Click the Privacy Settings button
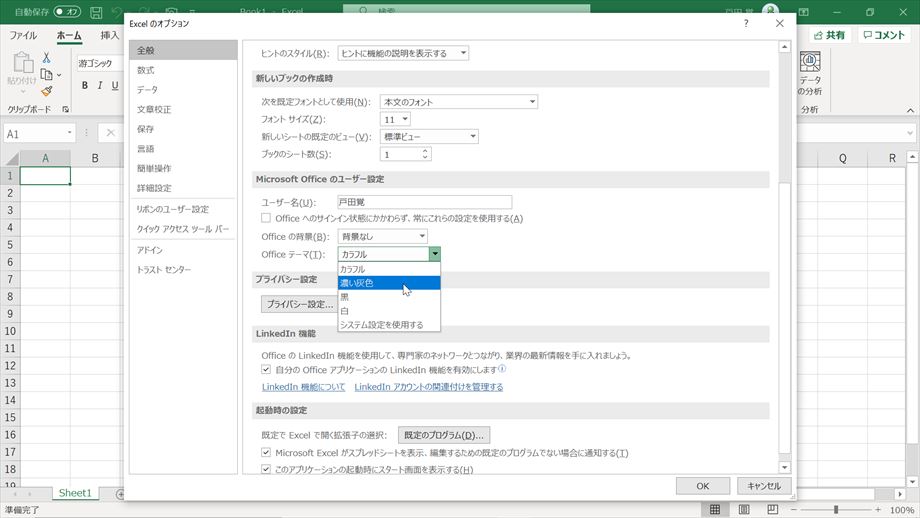 click(x=300, y=304)
